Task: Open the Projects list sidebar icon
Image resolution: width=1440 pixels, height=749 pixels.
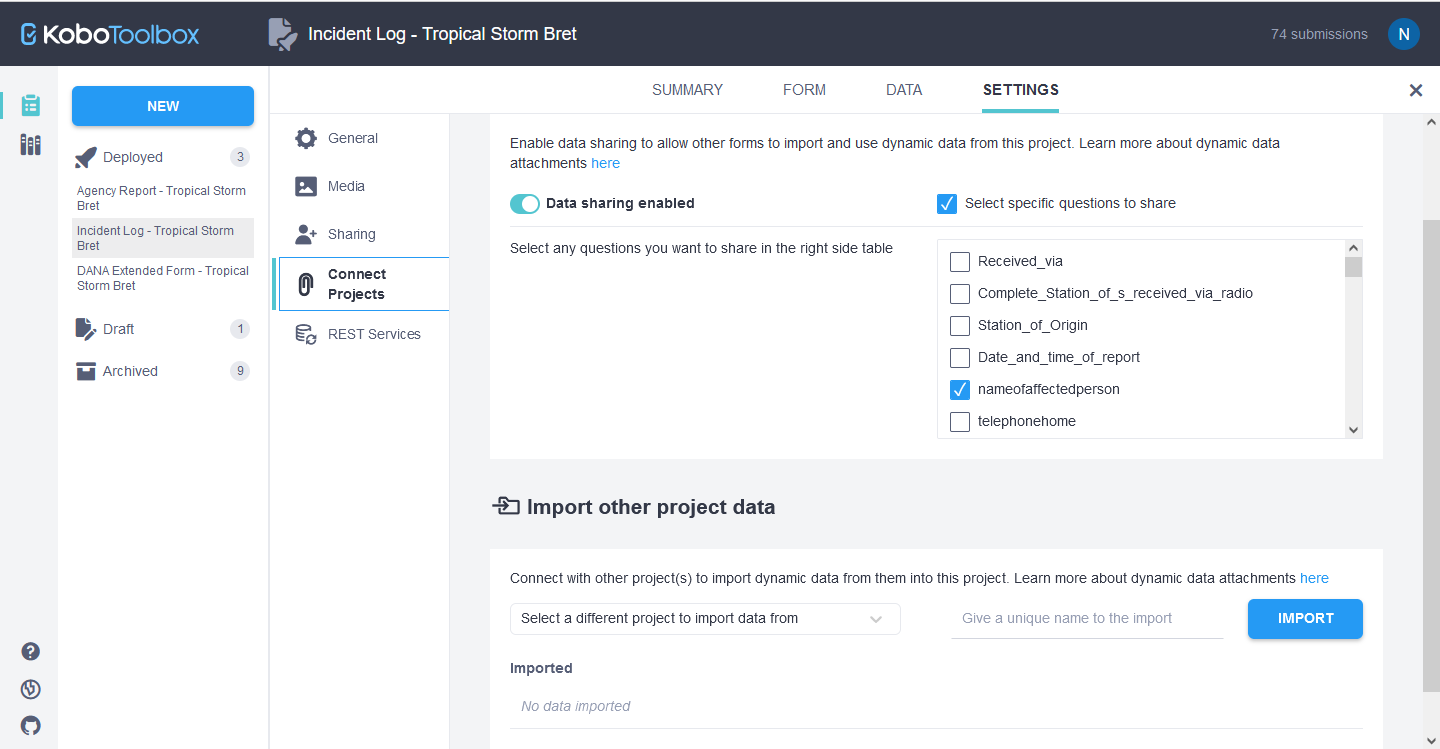Action: pos(30,104)
